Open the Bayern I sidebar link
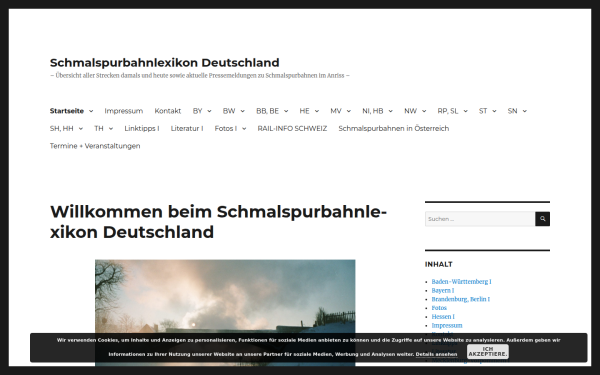 pyautogui.click(x=443, y=290)
